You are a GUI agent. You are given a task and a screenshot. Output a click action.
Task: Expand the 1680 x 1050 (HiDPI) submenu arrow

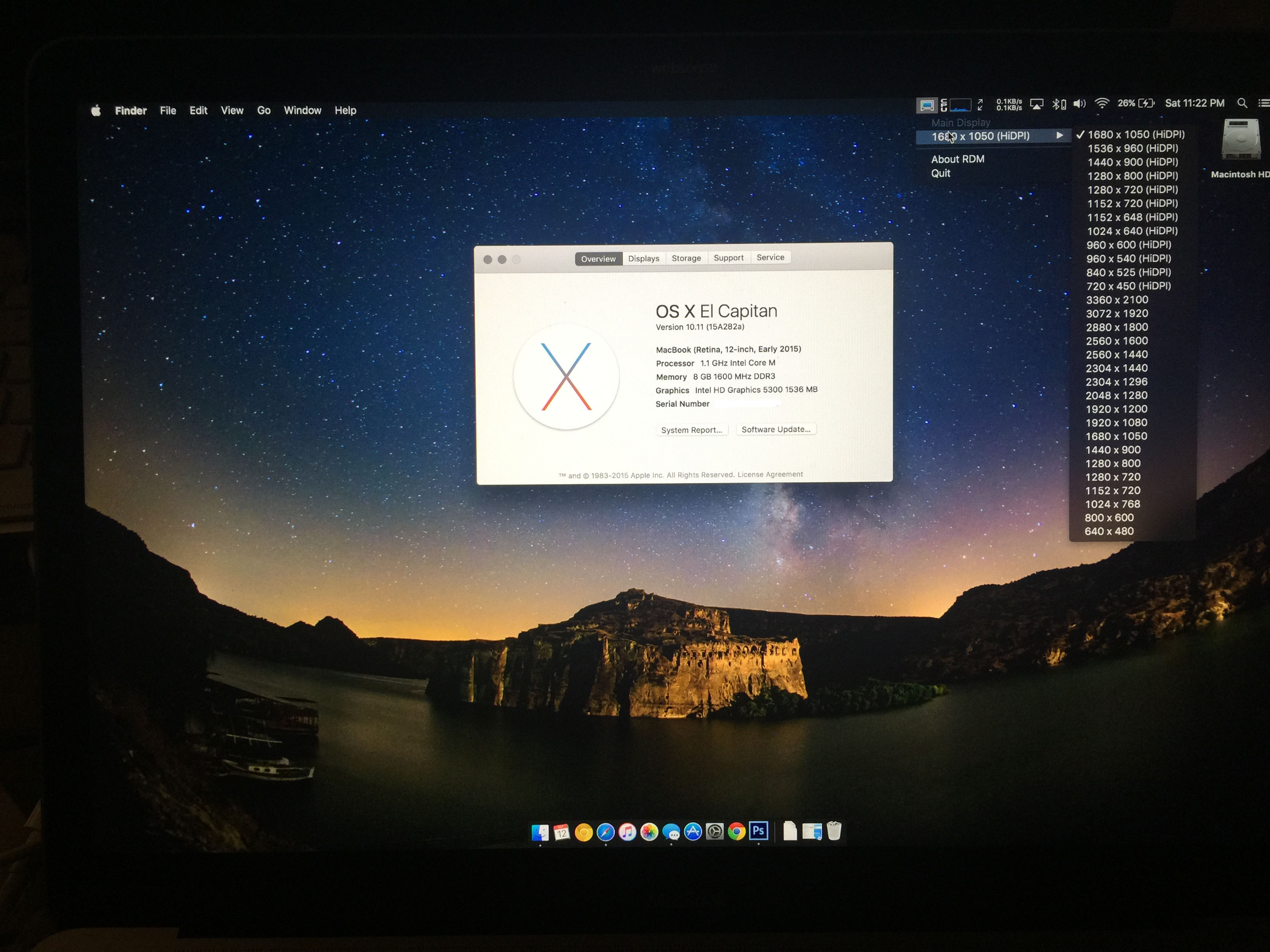1059,136
